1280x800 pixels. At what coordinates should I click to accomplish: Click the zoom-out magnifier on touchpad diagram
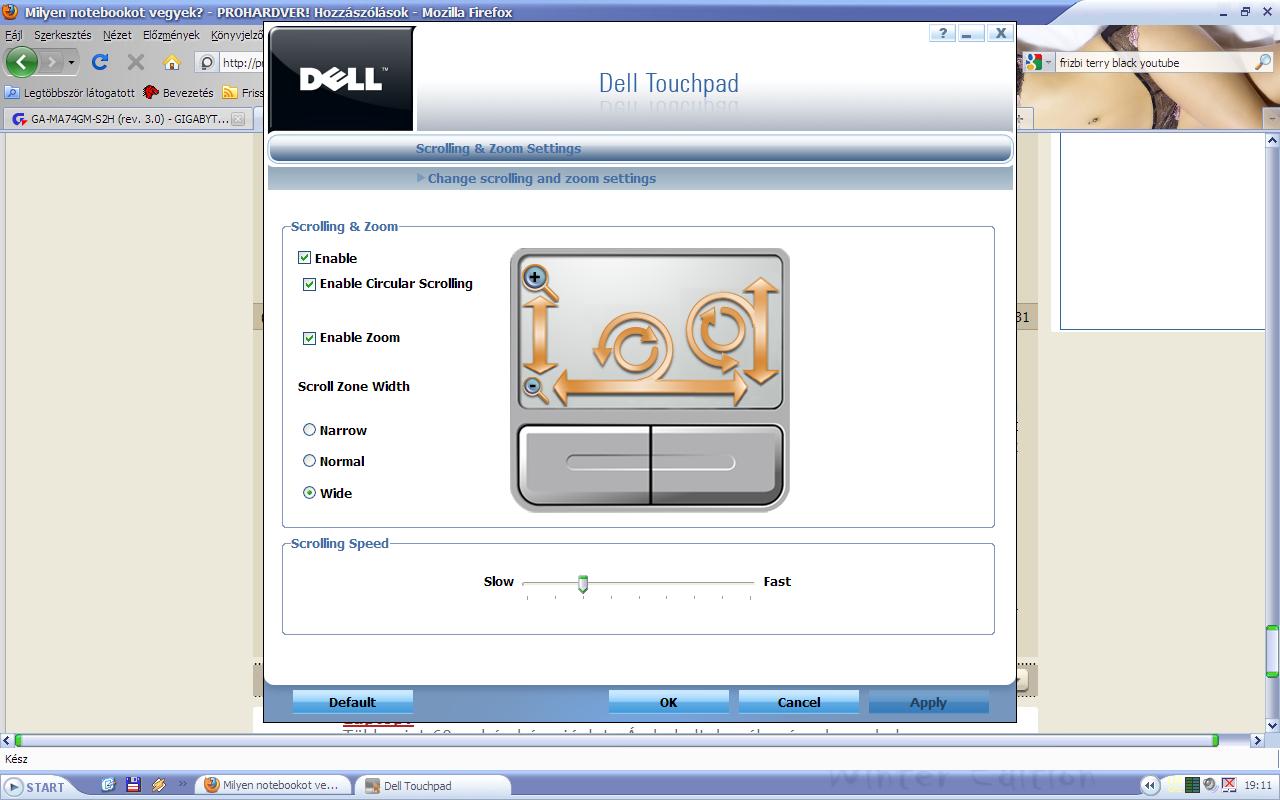pyautogui.click(x=535, y=388)
